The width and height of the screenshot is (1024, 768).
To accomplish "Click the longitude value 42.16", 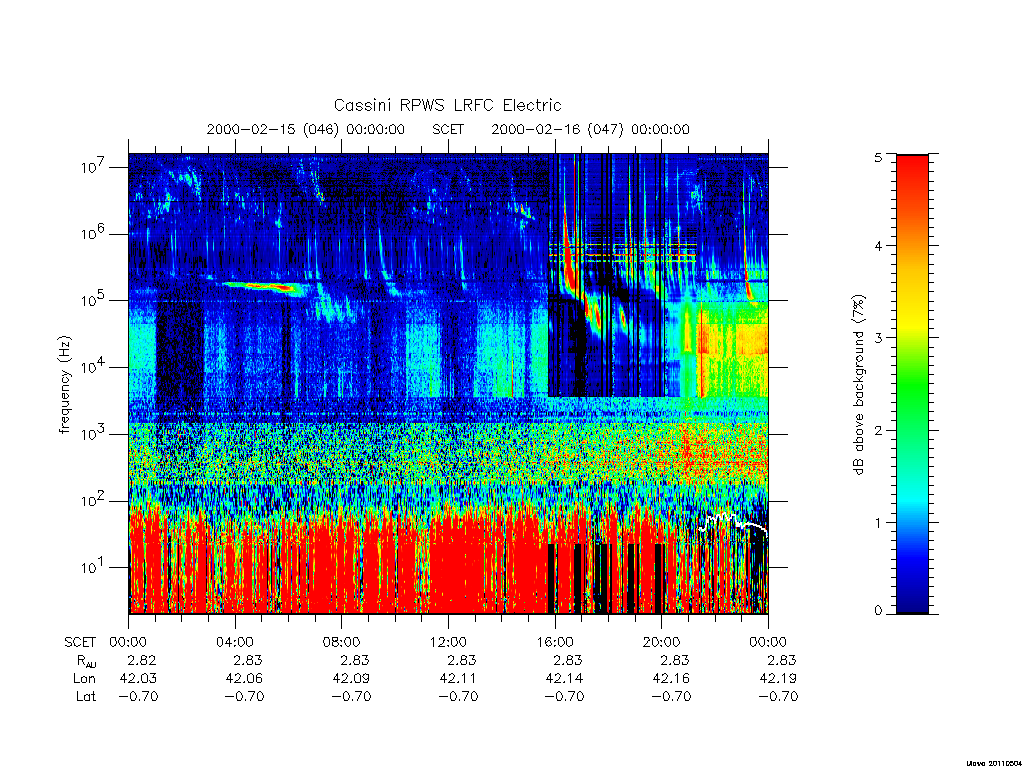I will (x=671, y=679).
